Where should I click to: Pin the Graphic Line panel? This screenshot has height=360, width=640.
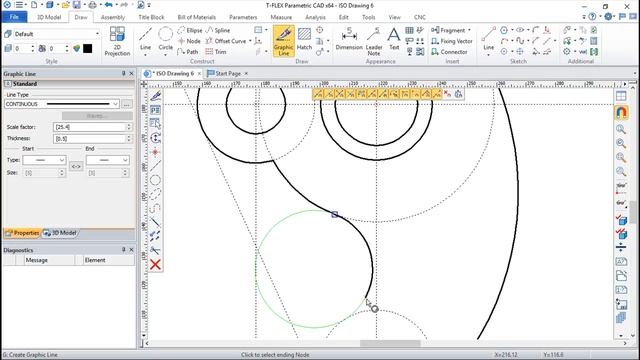click(124, 73)
